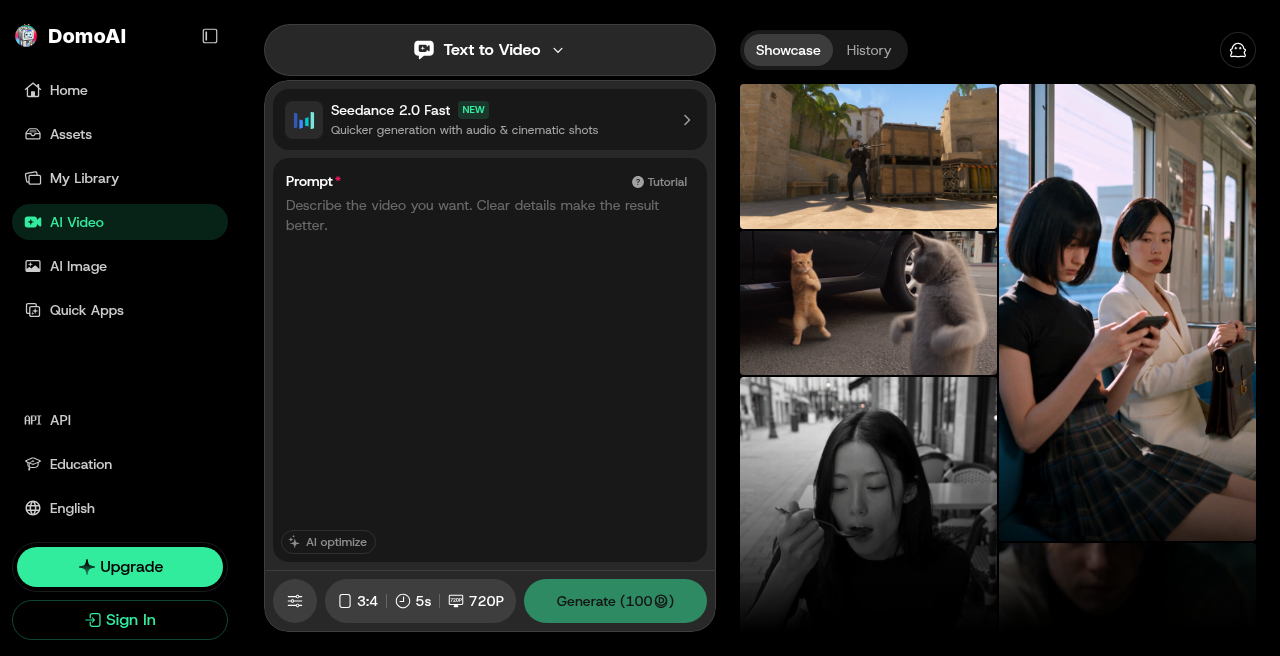Click the globe language icon
Image resolution: width=1280 pixels, height=656 pixels.
[x=33, y=508]
